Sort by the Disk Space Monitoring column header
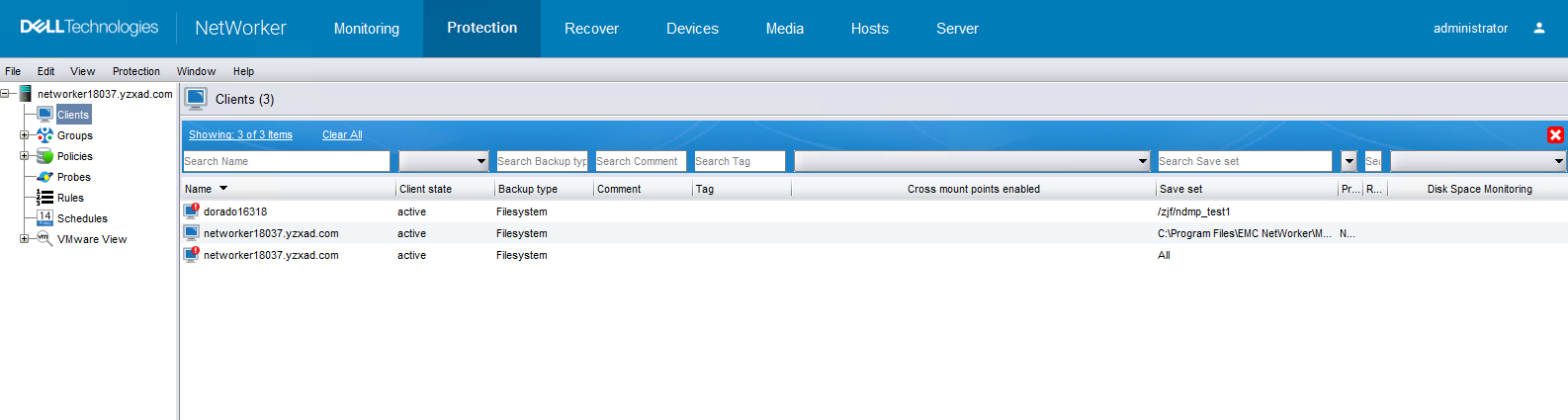1568x420 pixels. pyautogui.click(x=1479, y=189)
